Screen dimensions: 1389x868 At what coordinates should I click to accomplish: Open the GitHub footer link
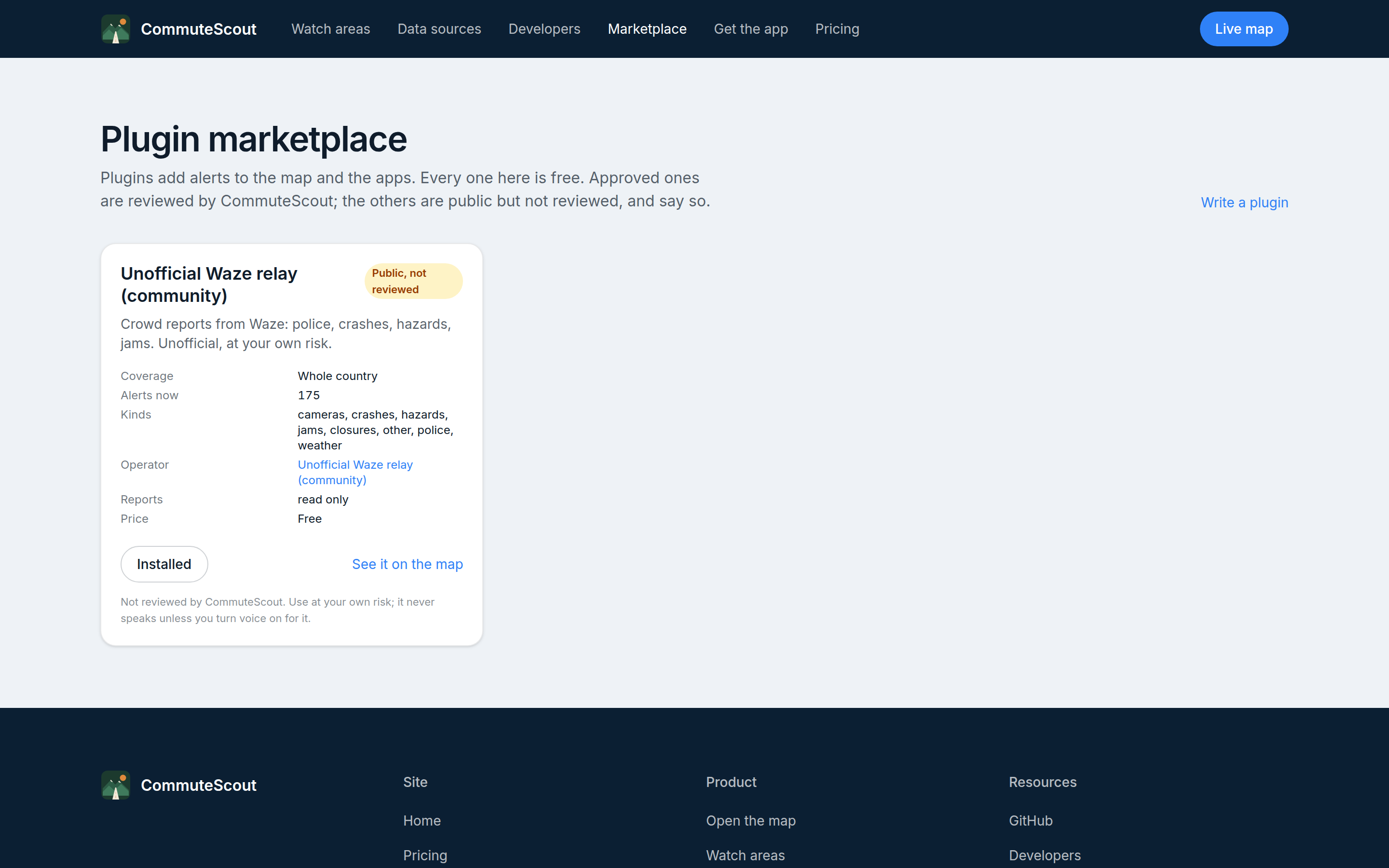(x=1030, y=820)
